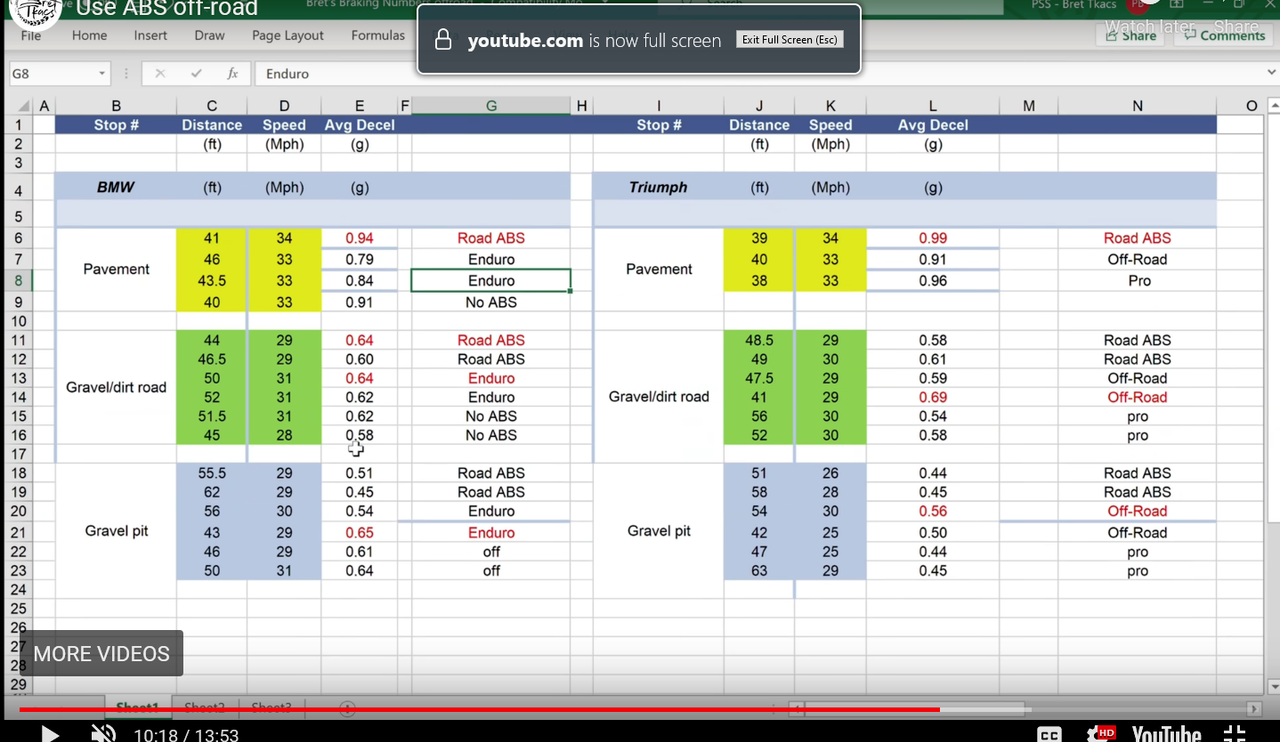
Task: Click cell J23 value 63
Action: coord(759,571)
